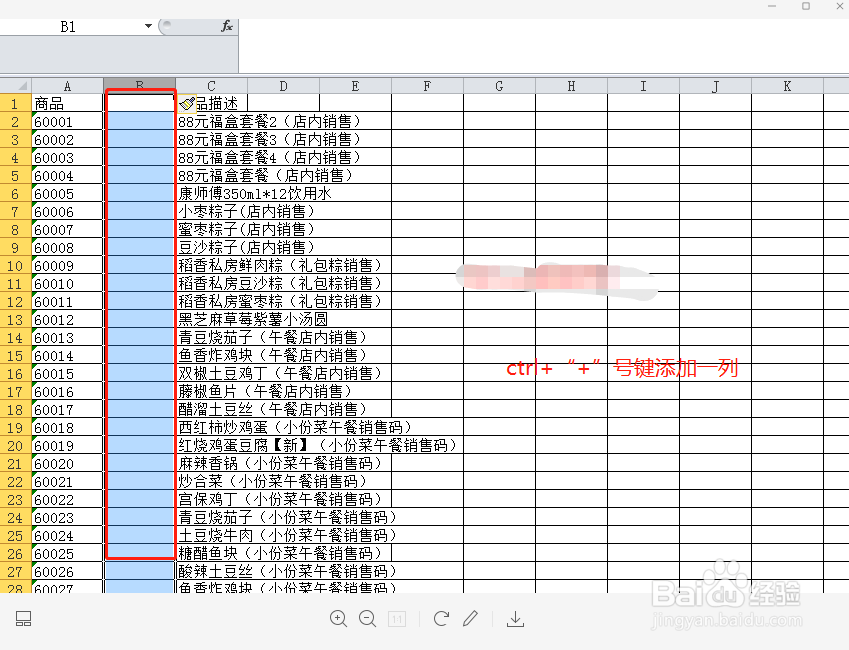Click cell 60026
Image resolution: width=849 pixels, height=650 pixels.
click(x=67, y=571)
